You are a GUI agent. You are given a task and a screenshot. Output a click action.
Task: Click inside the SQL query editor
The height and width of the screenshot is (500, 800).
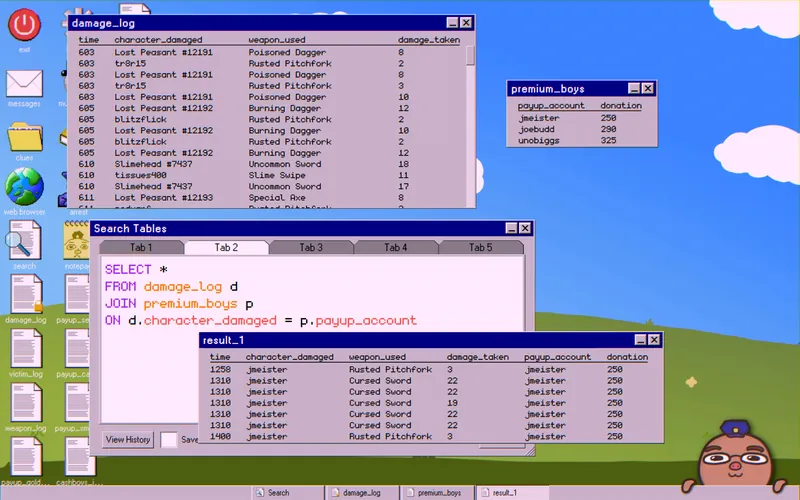tap(312, 339)
